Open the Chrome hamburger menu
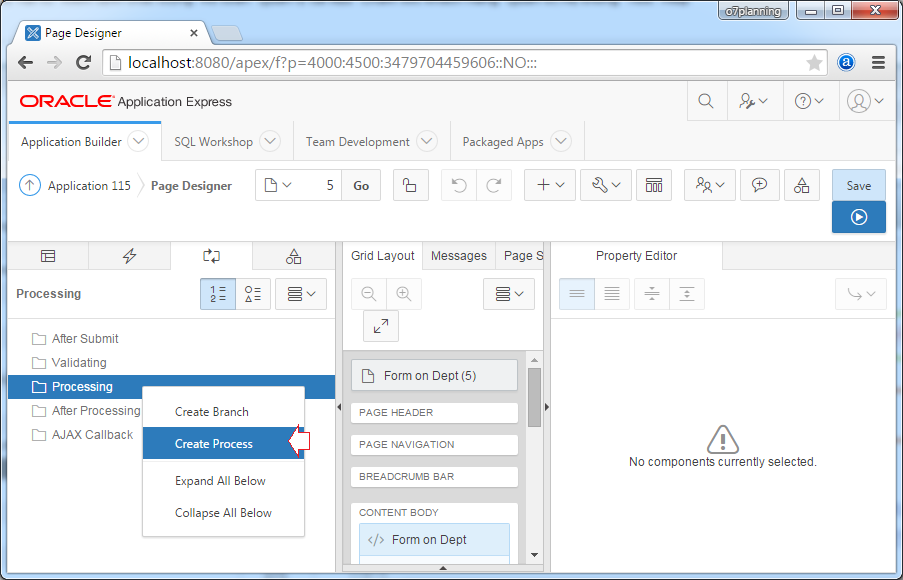 pos(878,63)
